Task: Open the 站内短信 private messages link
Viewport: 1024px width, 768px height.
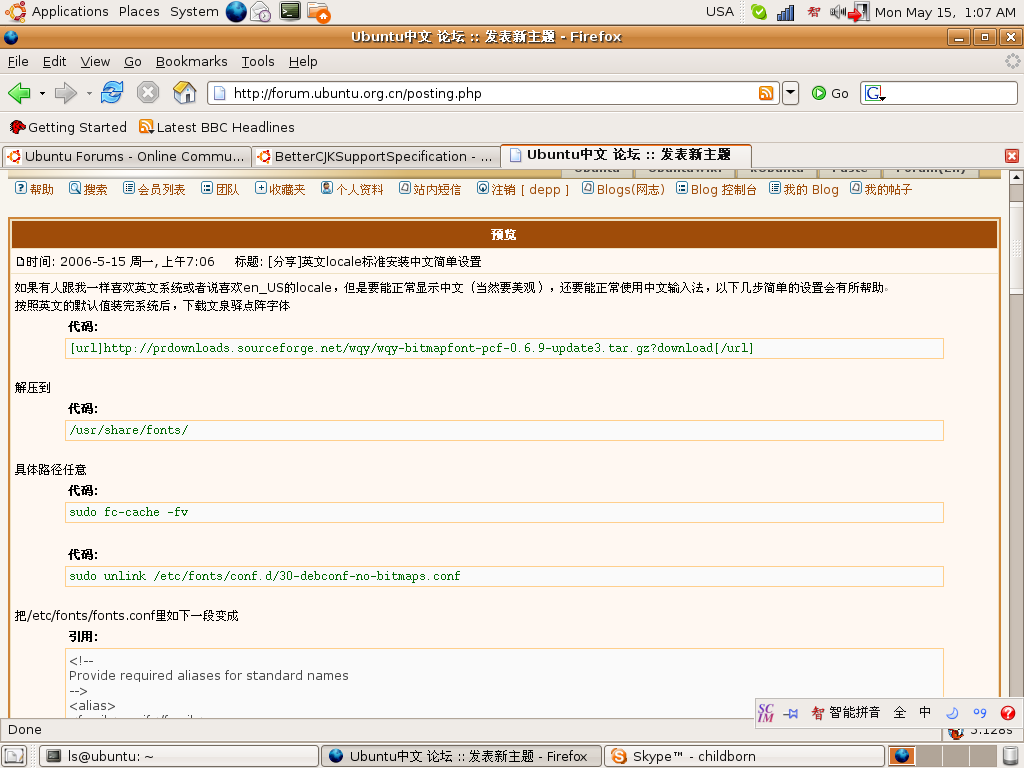Action: [x=430, y=189]
